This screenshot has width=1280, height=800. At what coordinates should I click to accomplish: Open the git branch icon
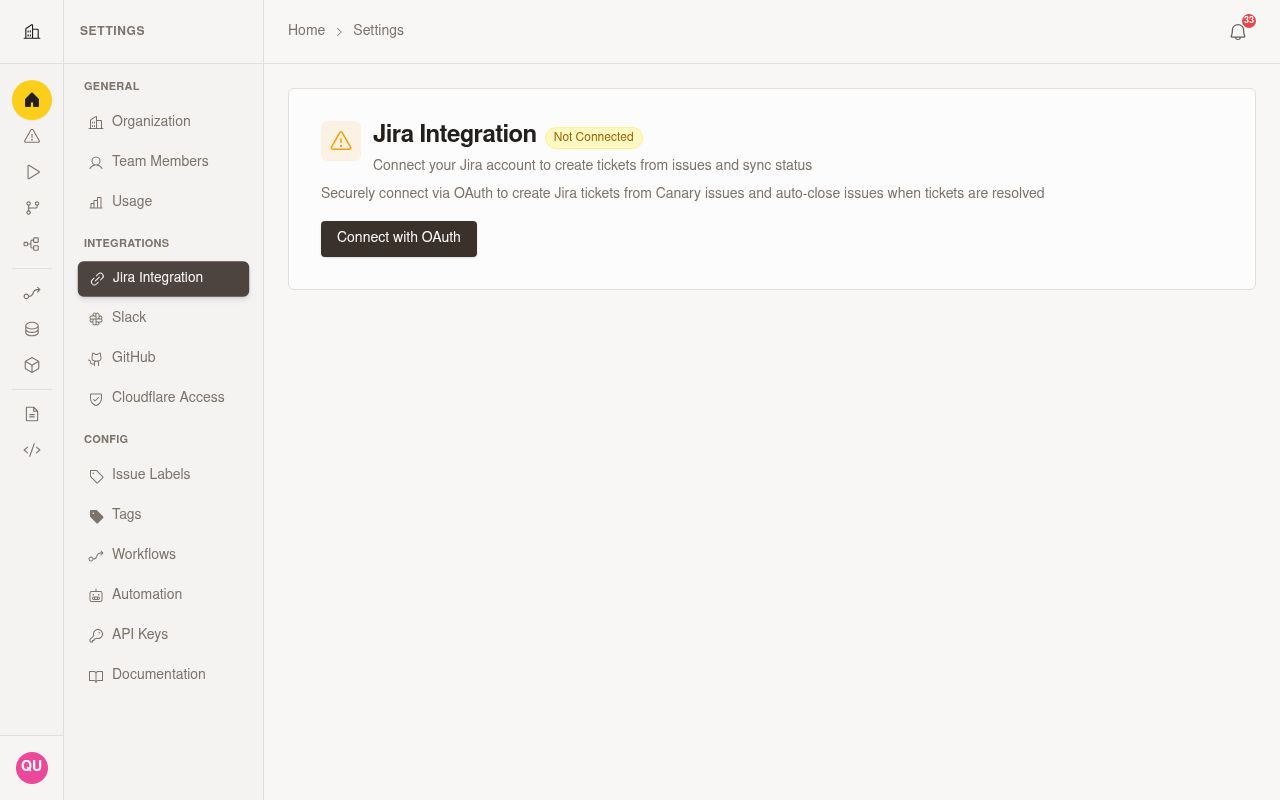(32, 208)
